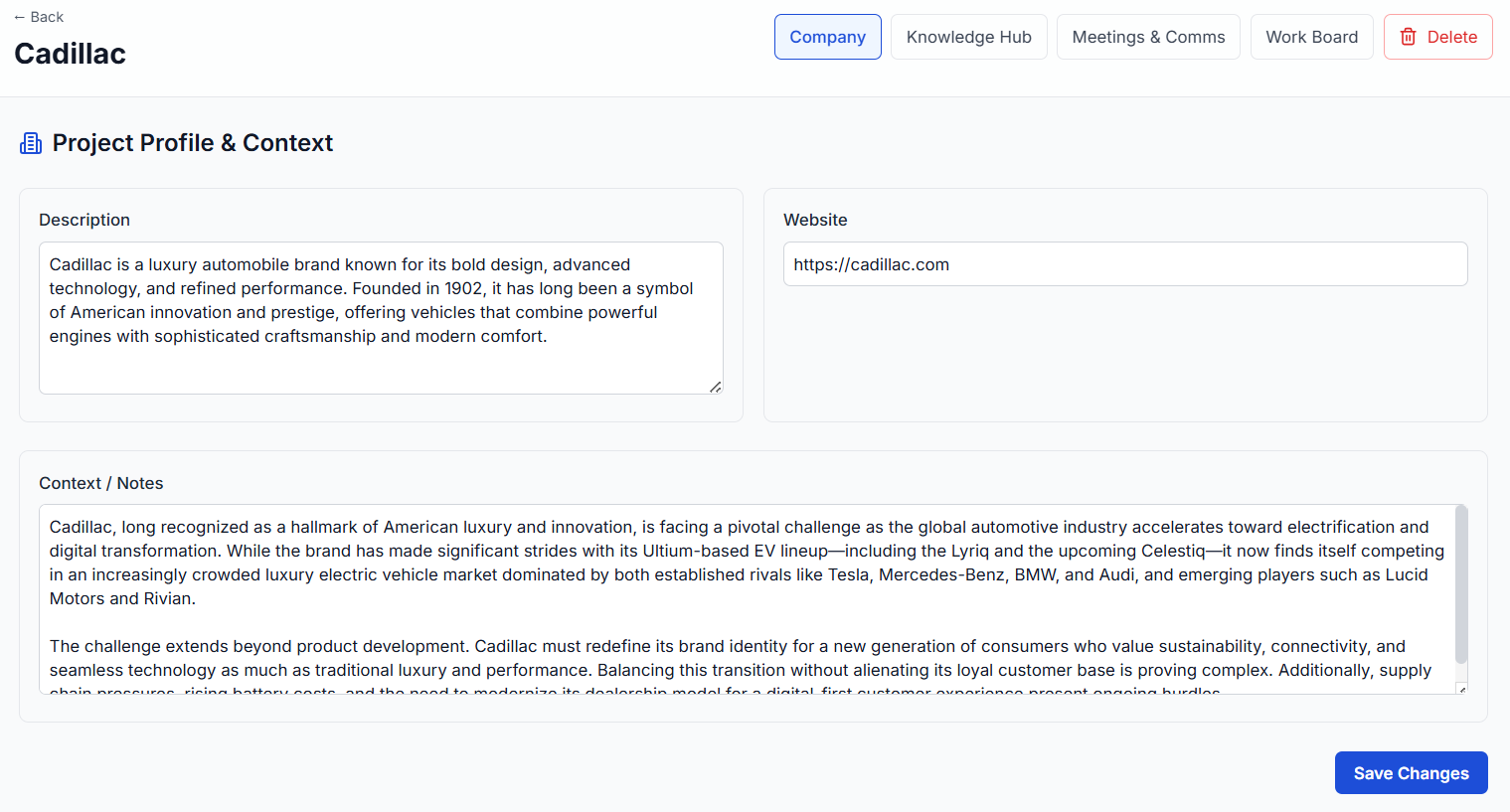This screenshot has width=1510, height=812.
Task: Click the Website field label
Action: pos(815,220)
